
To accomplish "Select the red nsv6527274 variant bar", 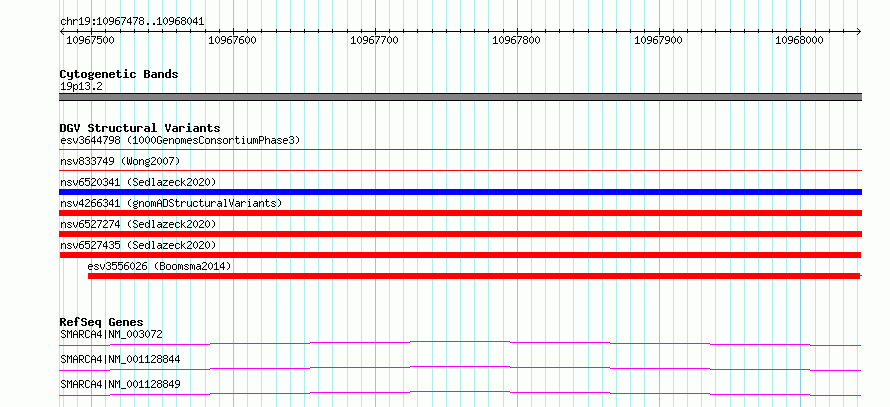I will 460,234.
